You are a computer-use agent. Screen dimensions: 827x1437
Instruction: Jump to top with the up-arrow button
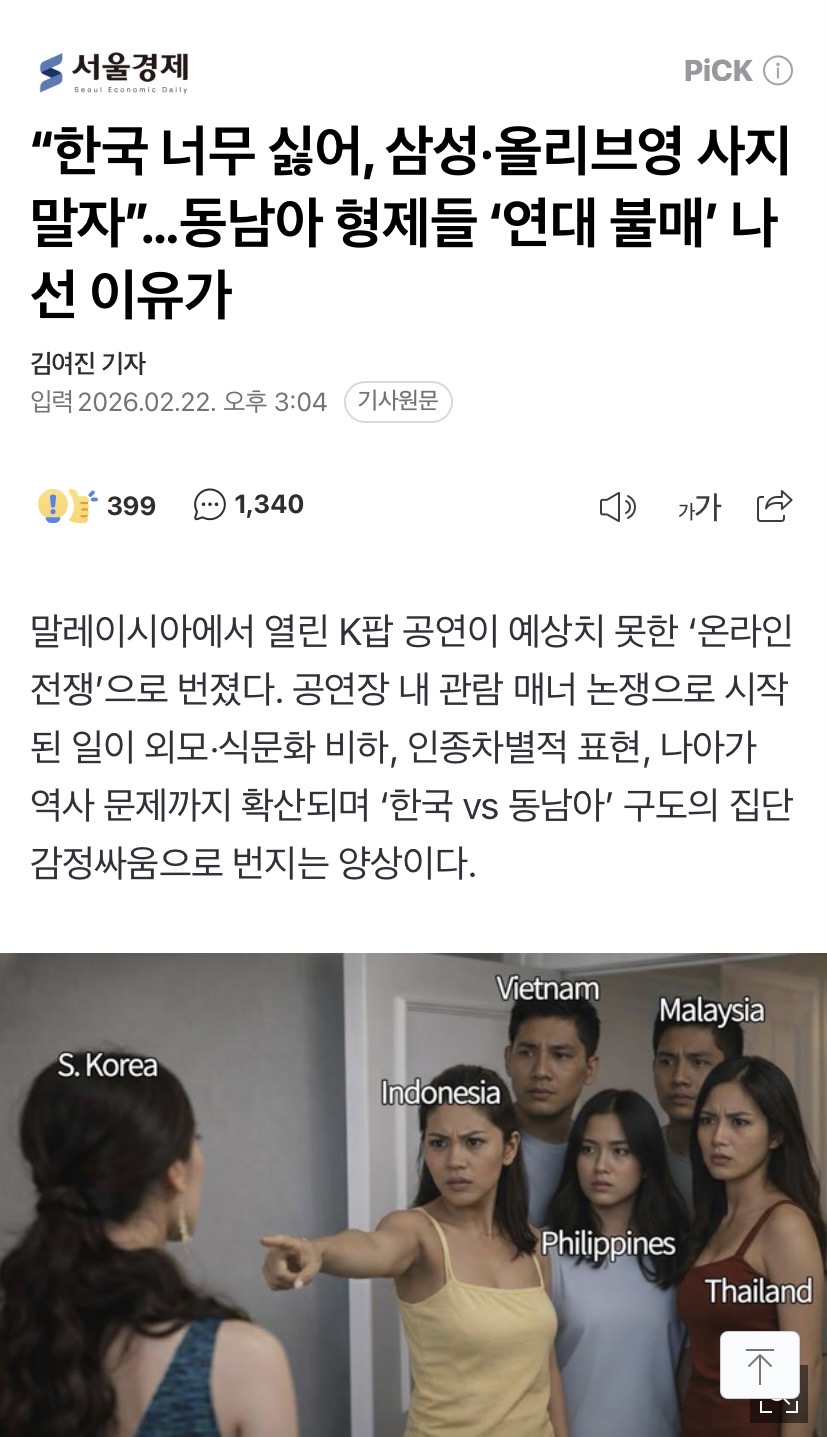coord(760,1365)
